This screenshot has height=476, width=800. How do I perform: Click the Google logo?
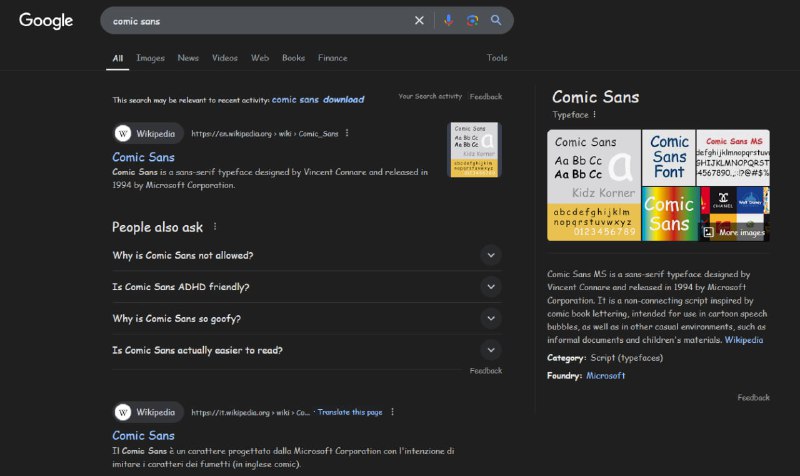[46, 20]
